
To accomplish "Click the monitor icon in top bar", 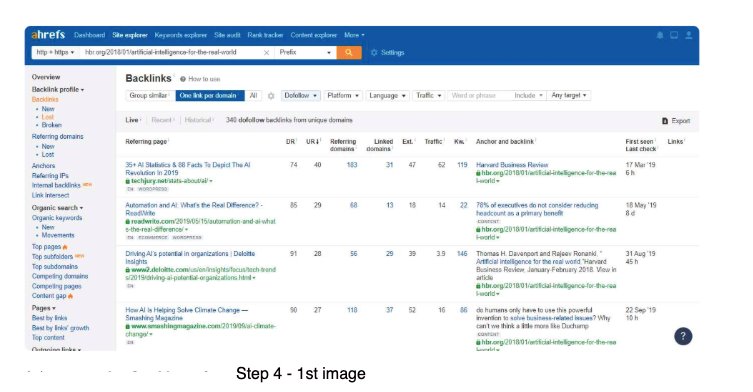I will pos(674,35).
